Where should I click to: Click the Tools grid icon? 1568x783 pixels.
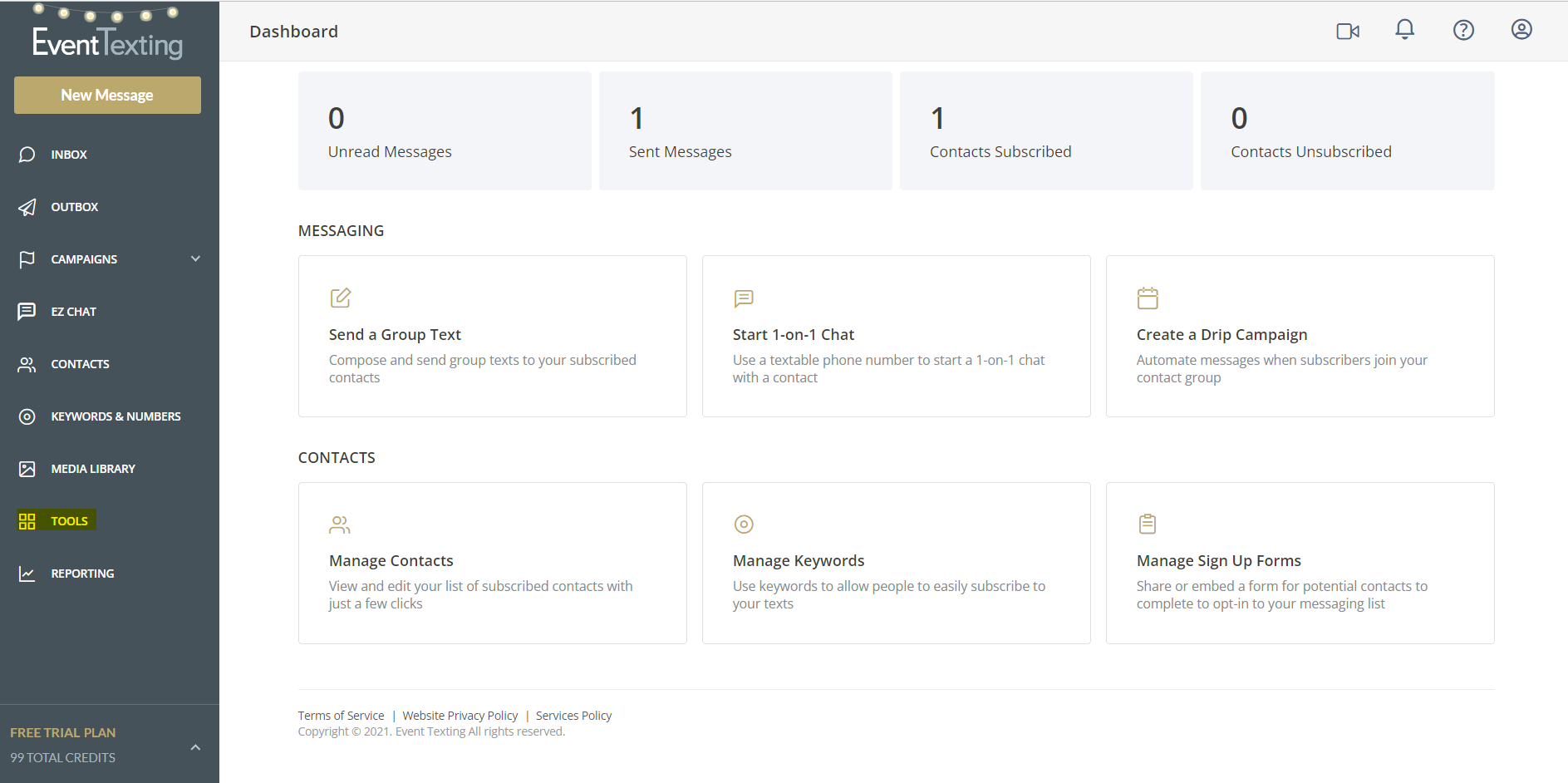coord(27,521)
